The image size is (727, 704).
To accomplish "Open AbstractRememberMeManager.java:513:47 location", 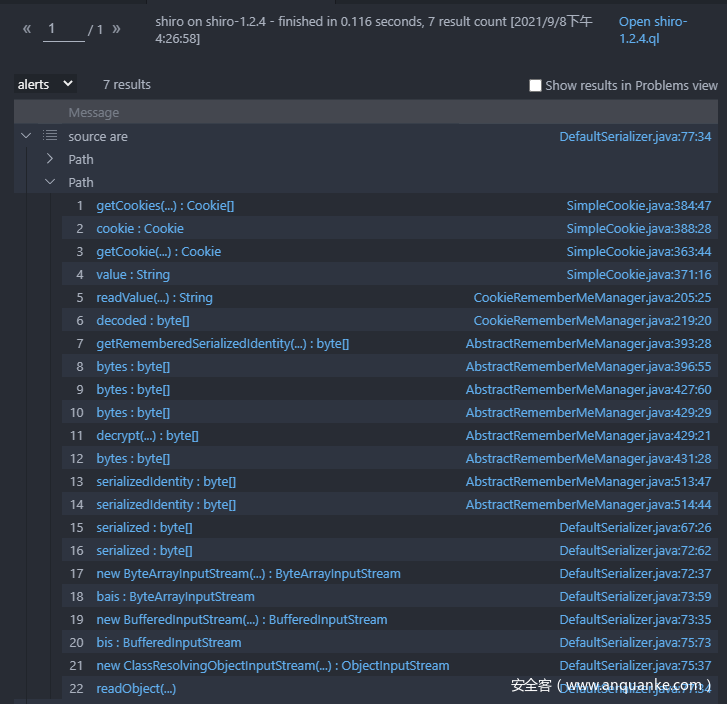I will pyautogui.click(x=588, y=482).
